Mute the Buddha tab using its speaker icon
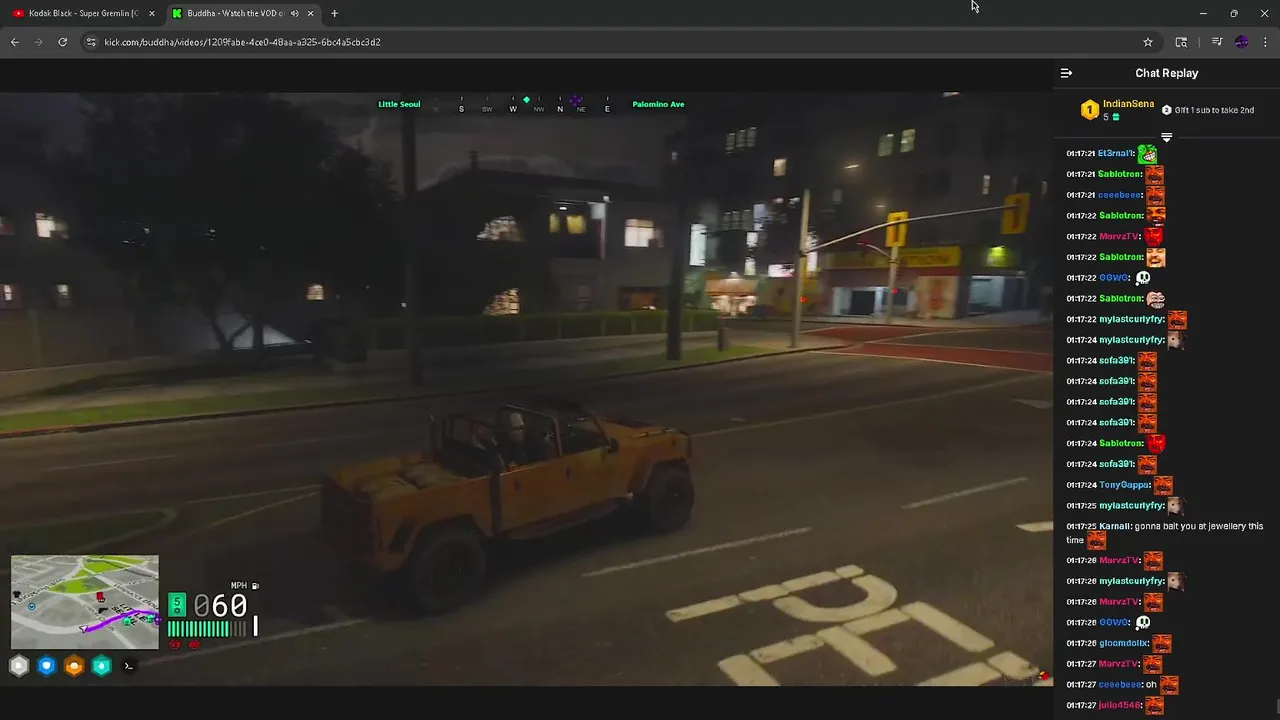Viewport: 1280px width, 720px height. pos(295,13)
